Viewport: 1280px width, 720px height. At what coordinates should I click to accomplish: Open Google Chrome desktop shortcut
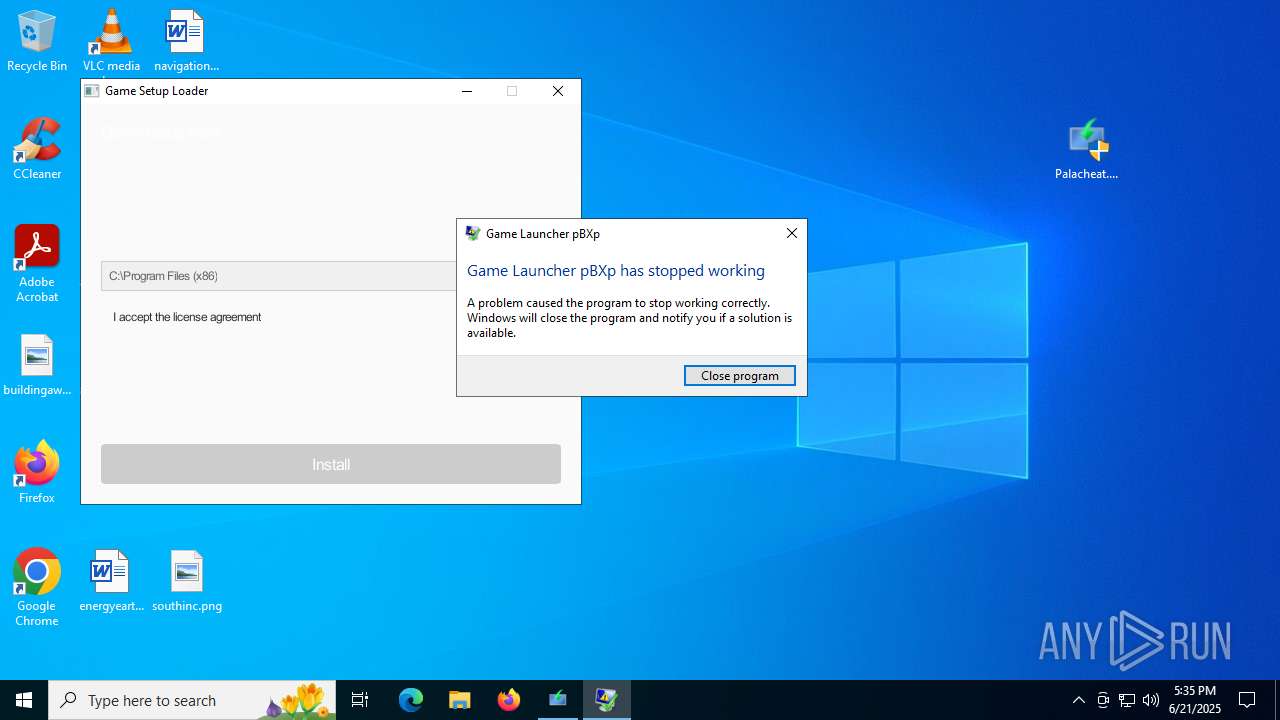tap(37, 587)
